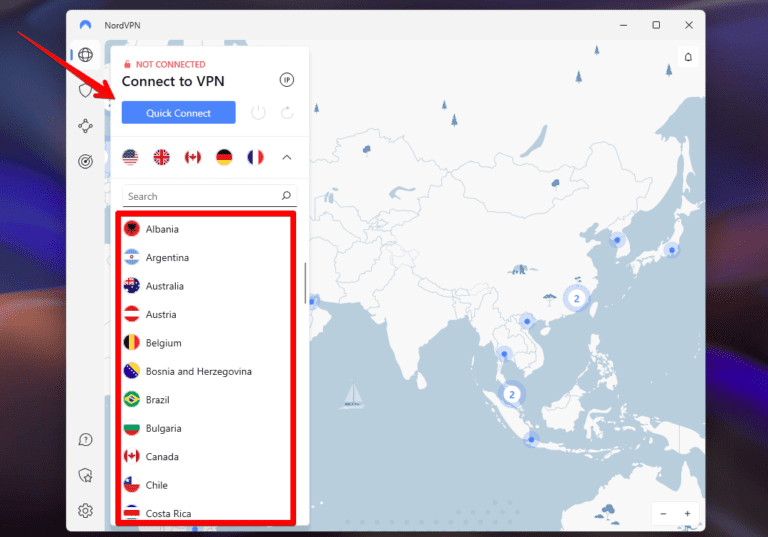Click the Austria flag icon
This screenshot has width=768, height=537.
[131, 314]
